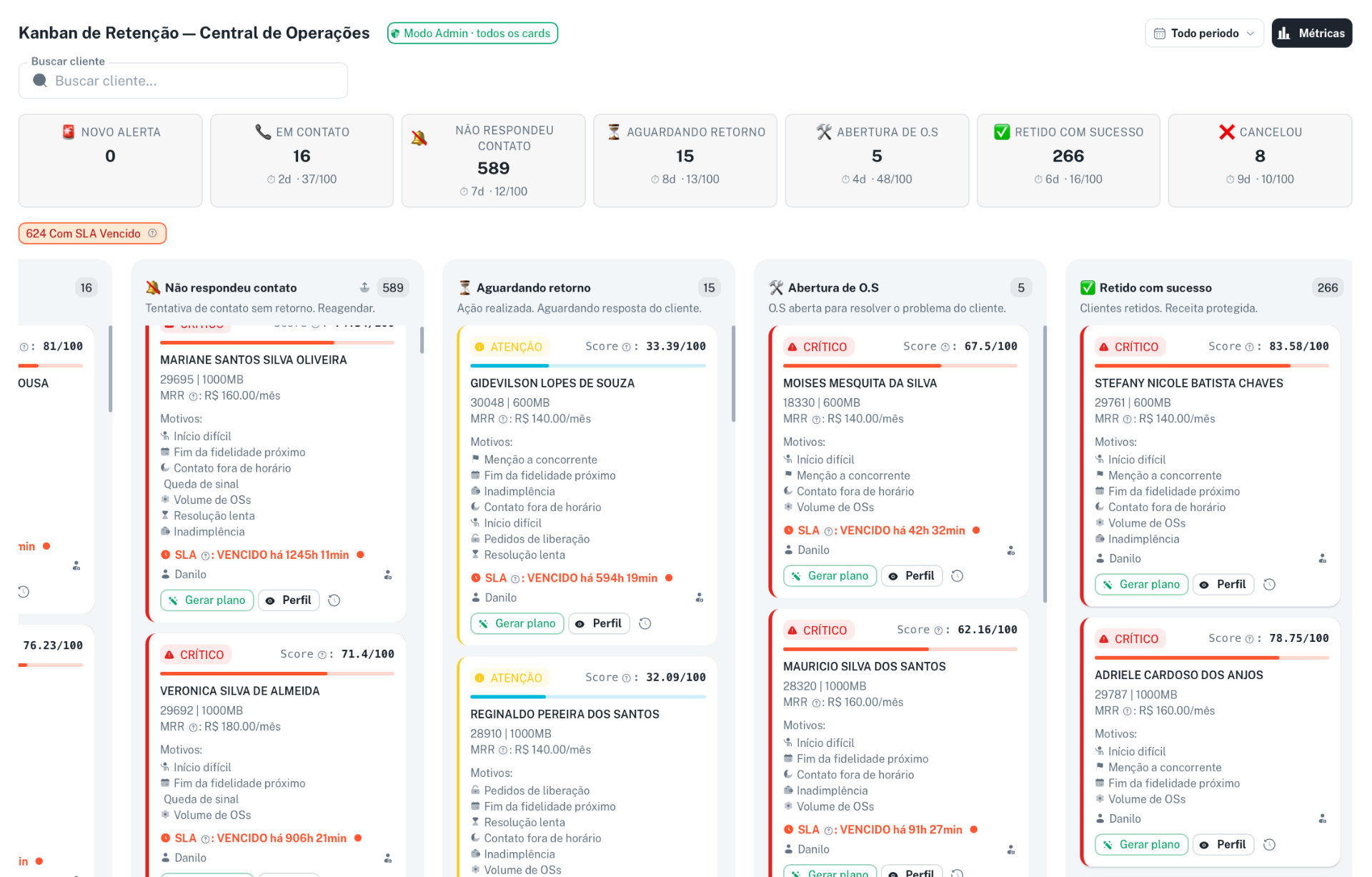The width and height of the screenshot is (1372, 877).
Task: Click the CRÍTICO badge on Mauricio Silva card
Action: tap(818, 630)
